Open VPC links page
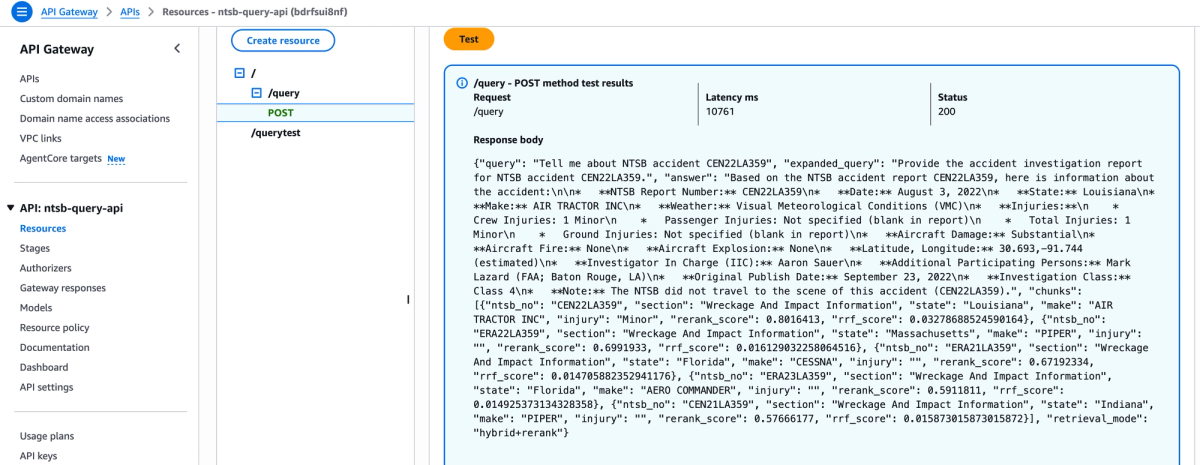 (40, 139)
